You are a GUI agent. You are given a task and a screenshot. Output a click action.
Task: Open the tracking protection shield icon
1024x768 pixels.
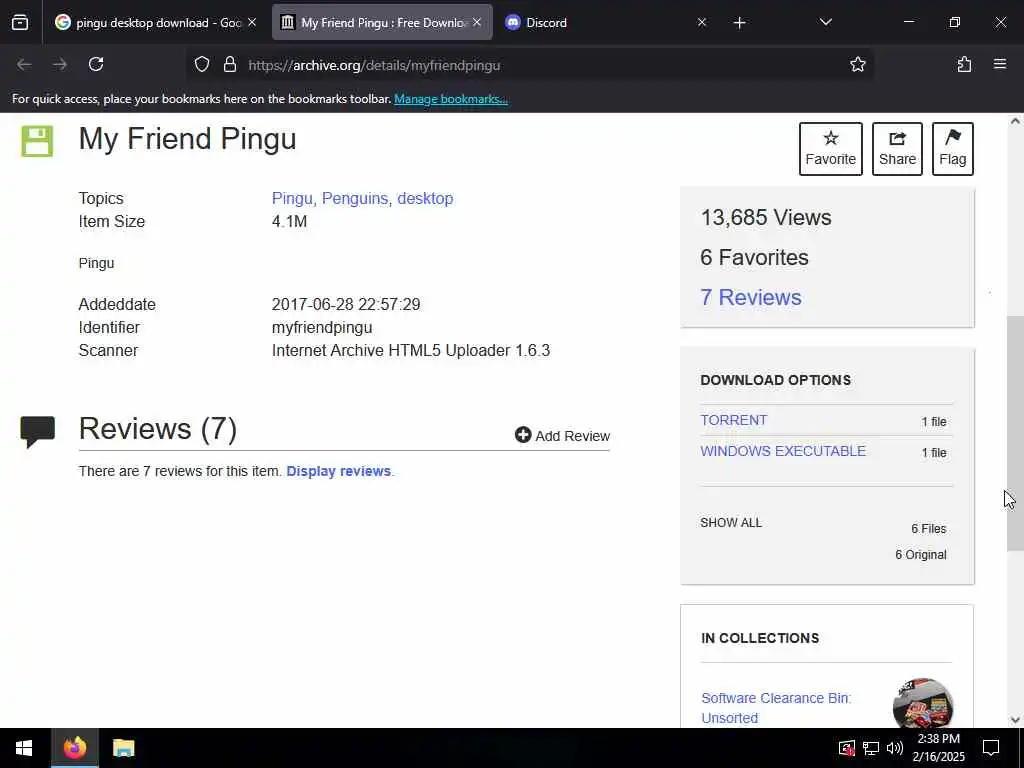coord(202,64)
